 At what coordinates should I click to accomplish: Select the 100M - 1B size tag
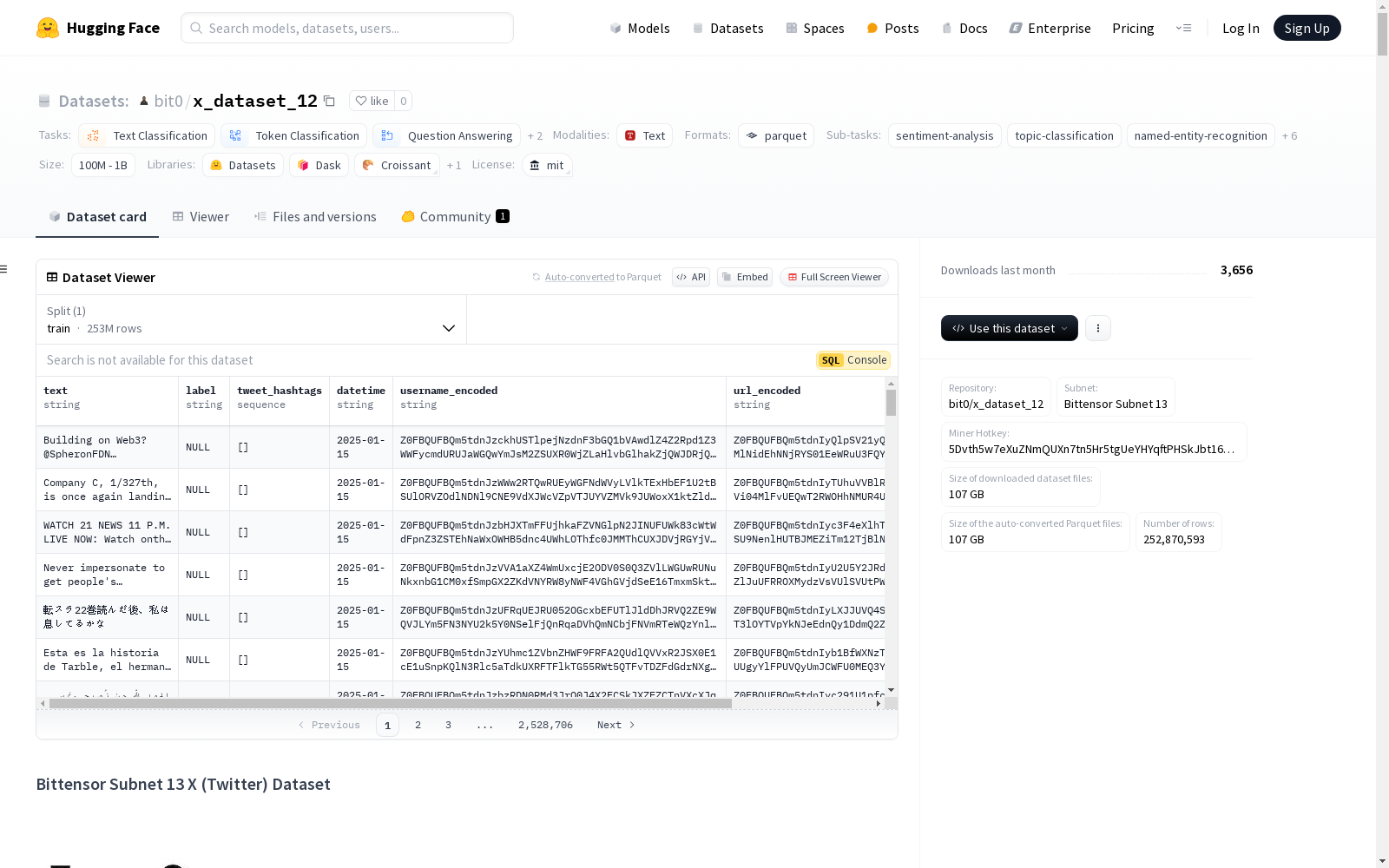[x=103, y=165]
